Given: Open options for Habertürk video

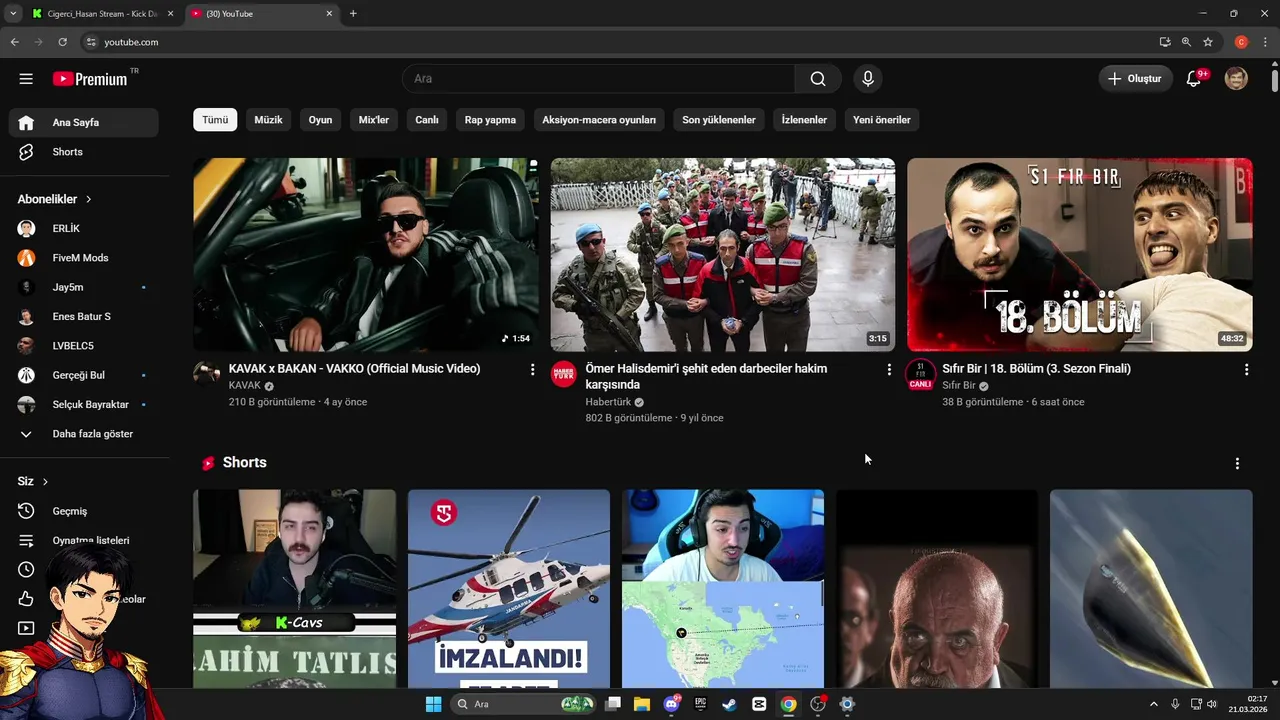Looking at the screenshot, I should (889, 370).
